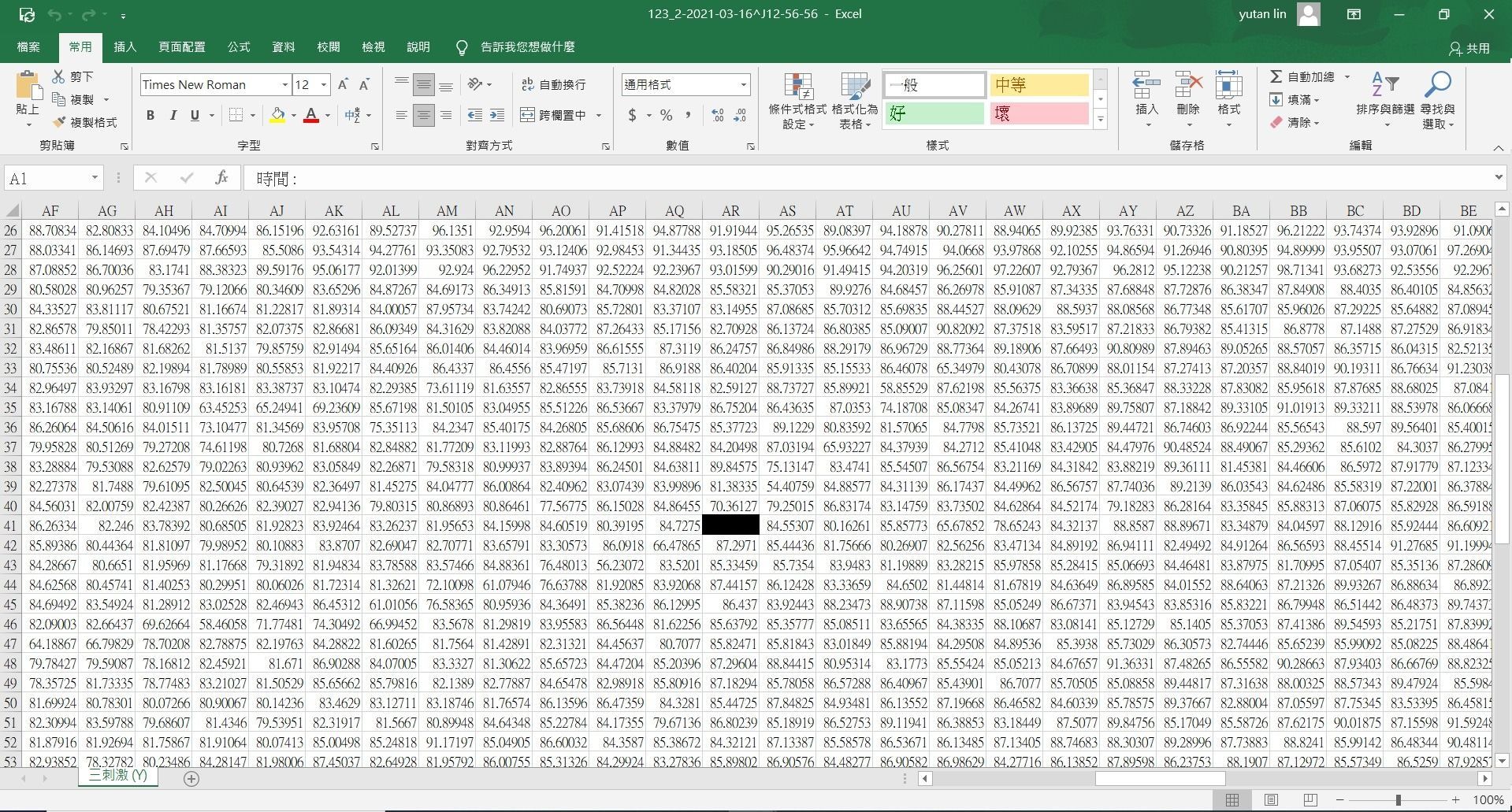
Task: Switch to the 檢視 (View) tab
Action: pyautogui.click(x=373, y=47)
